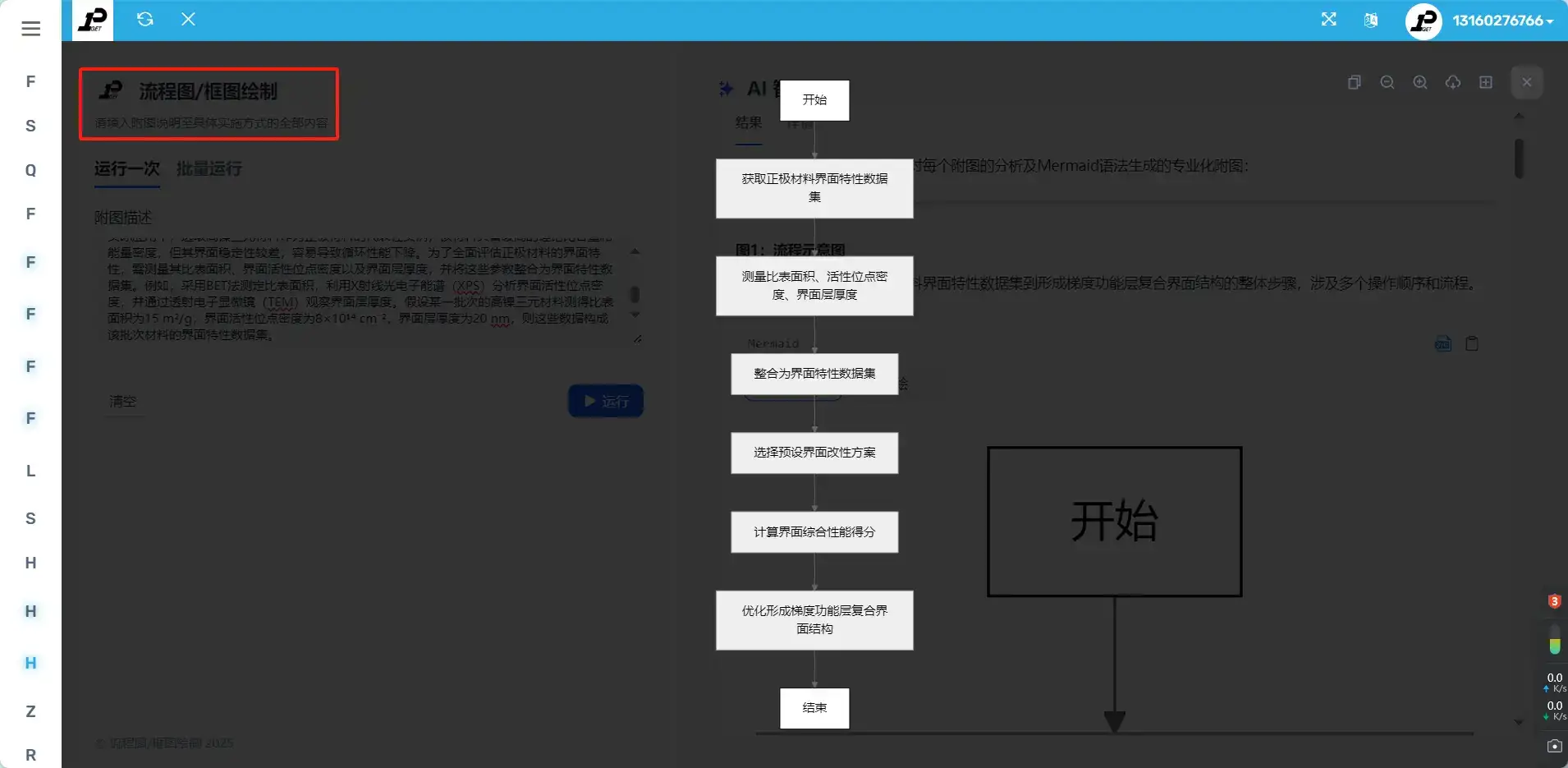Open the fullscreen toggle in the top bar
Screen dimensions: 1568x768
click(x=1329, y=19)
